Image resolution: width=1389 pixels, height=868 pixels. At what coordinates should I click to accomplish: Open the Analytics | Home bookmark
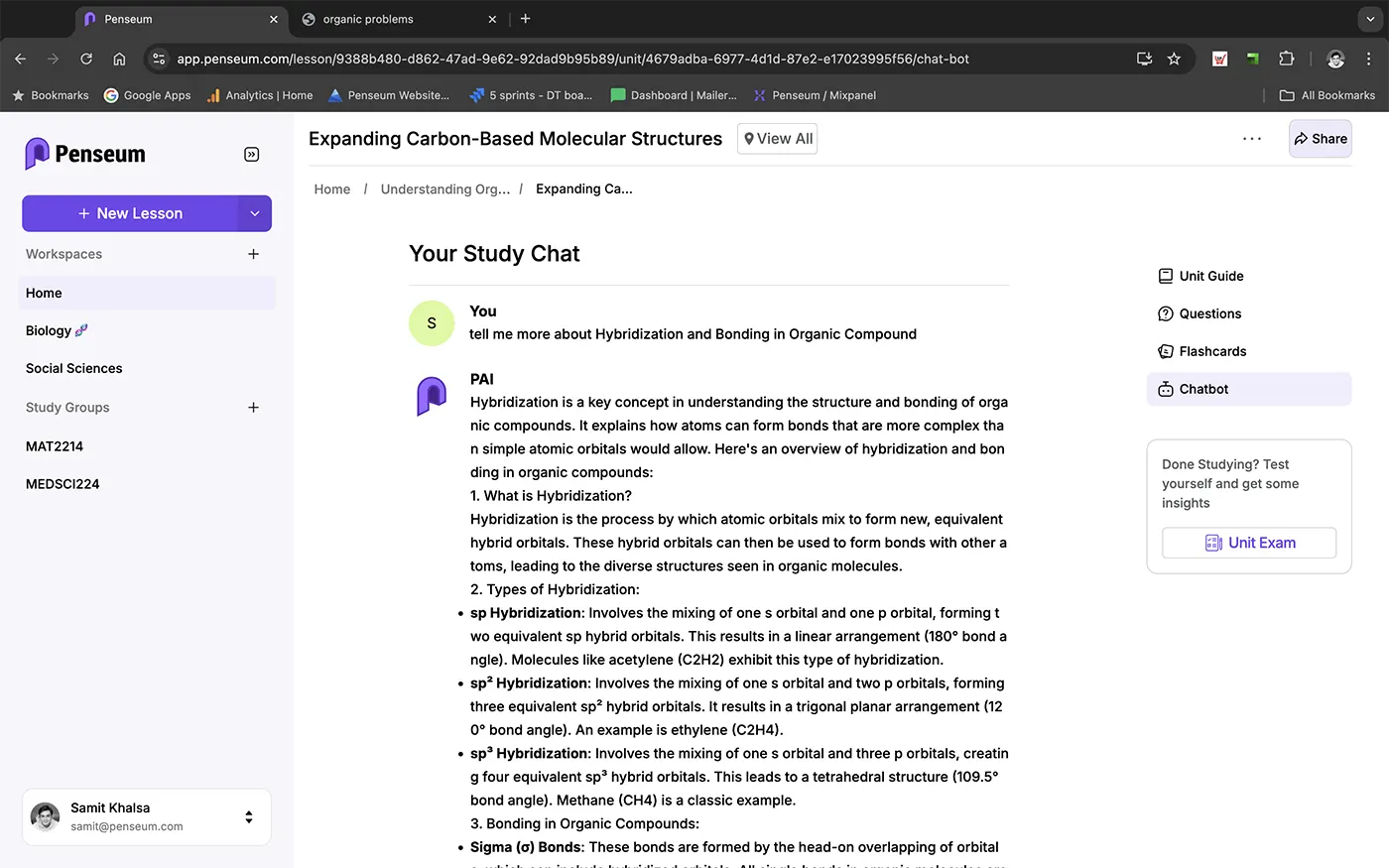(259, 95)
